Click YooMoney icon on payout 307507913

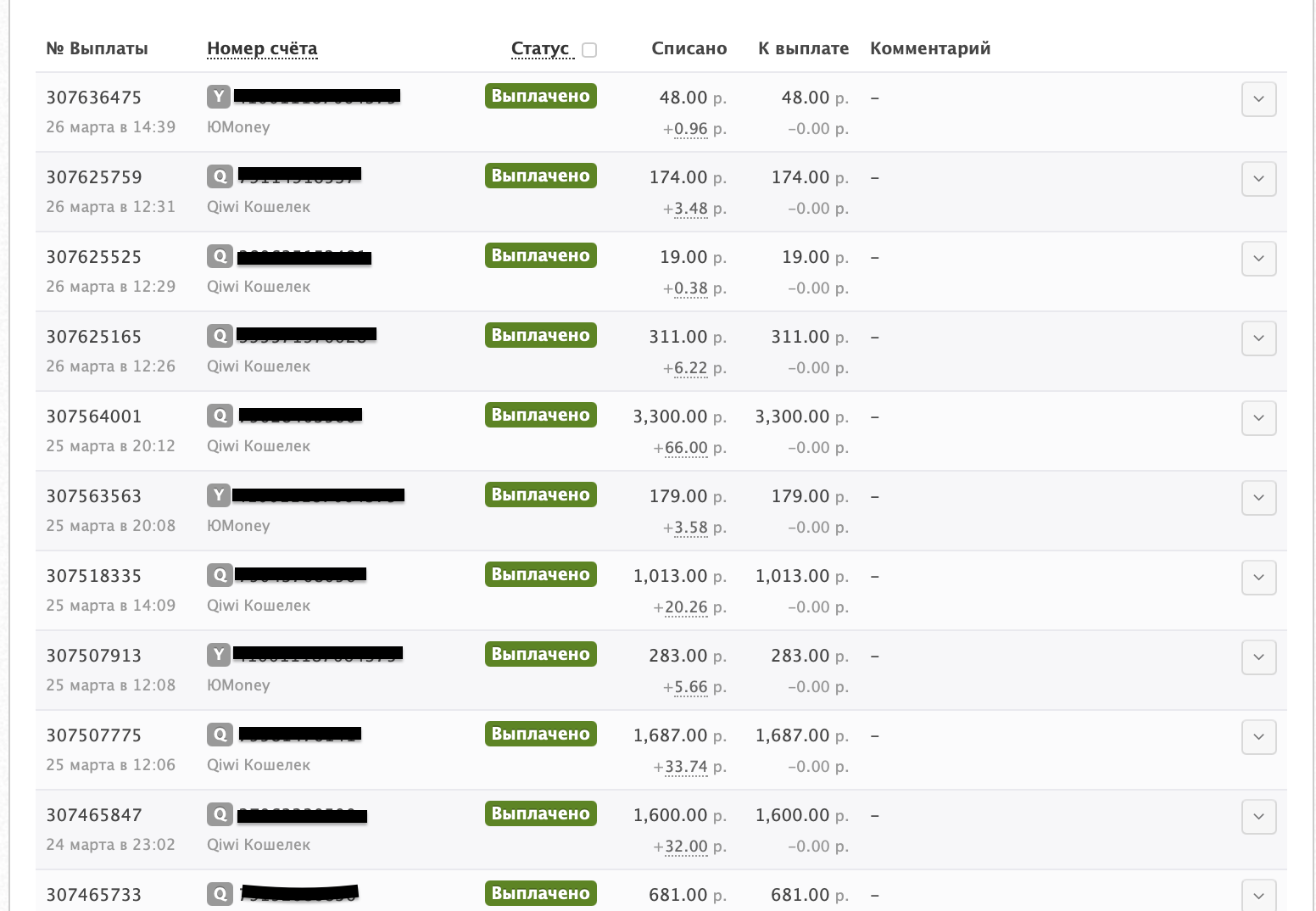click(x=219, y=655)
